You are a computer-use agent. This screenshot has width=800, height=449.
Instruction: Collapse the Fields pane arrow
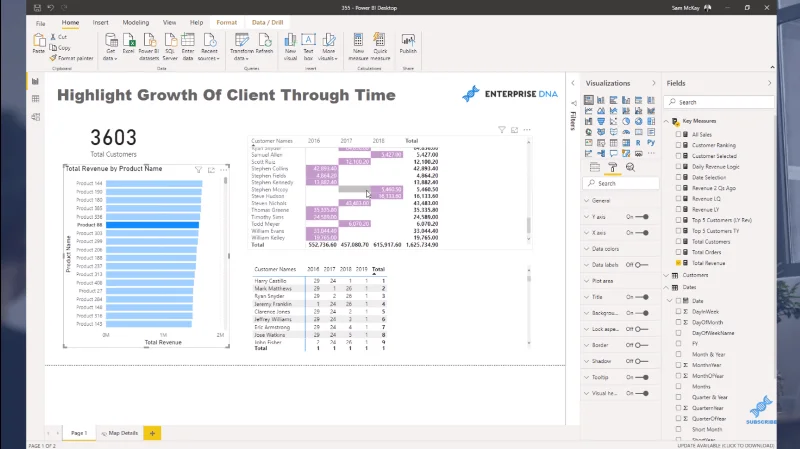click(769, 83)
